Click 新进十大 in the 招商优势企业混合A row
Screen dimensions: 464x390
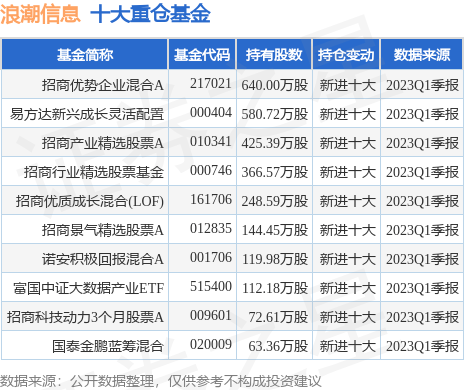(x=348, y=85)
